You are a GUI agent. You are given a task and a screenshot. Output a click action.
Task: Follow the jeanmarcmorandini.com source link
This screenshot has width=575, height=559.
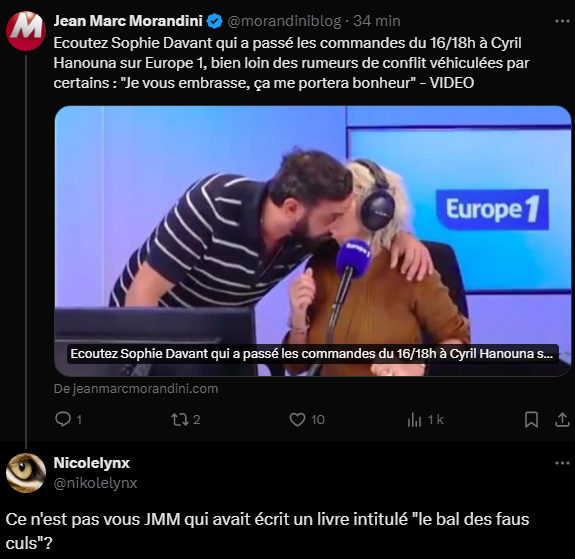pyautogui.click(x=136, y=388)
